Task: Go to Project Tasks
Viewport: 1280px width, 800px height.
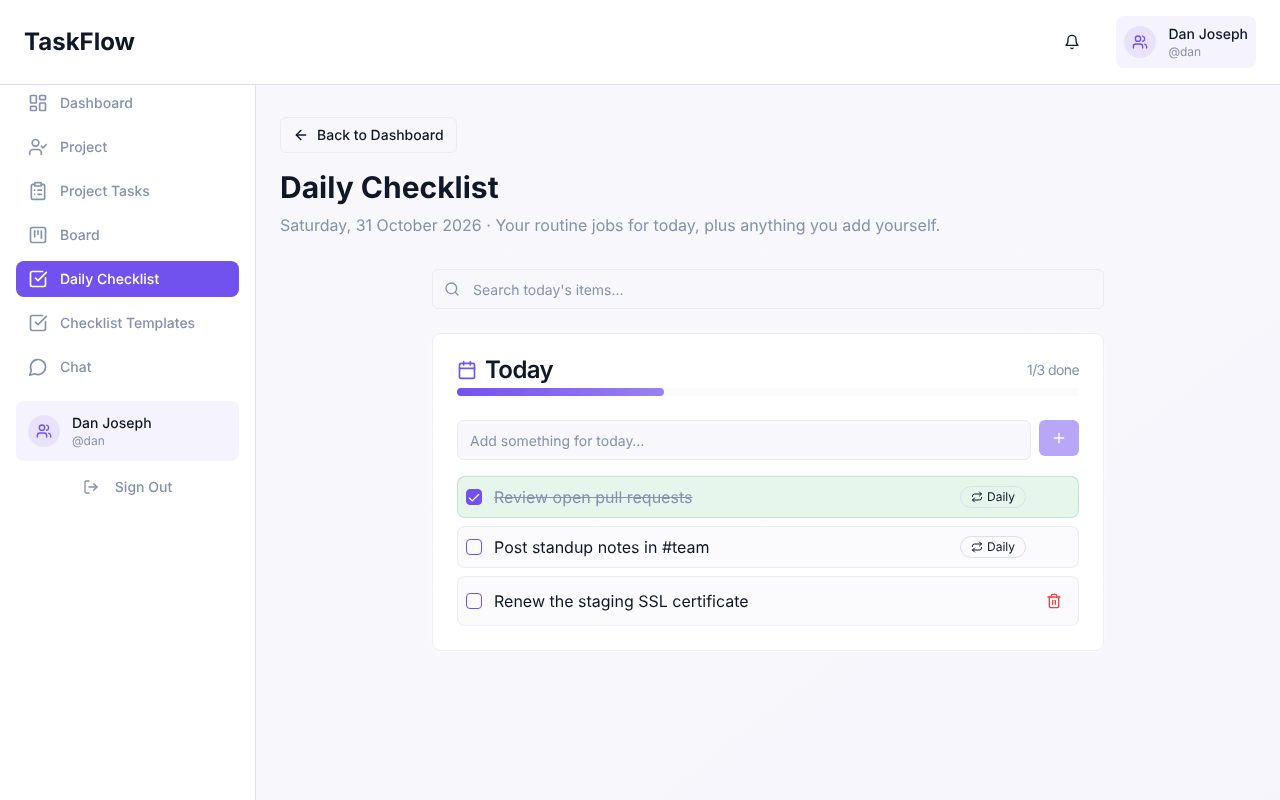Action: click(127, 191)
